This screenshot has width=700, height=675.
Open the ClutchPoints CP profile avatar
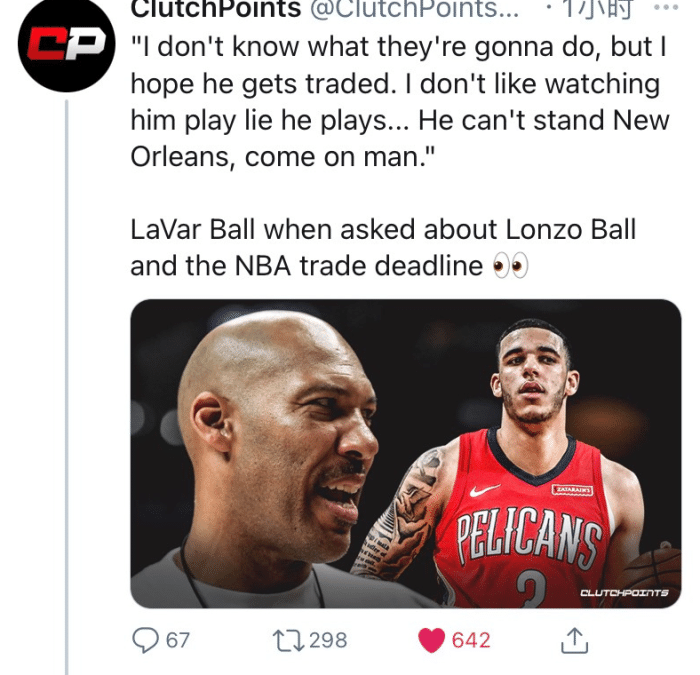coord(67,44)
